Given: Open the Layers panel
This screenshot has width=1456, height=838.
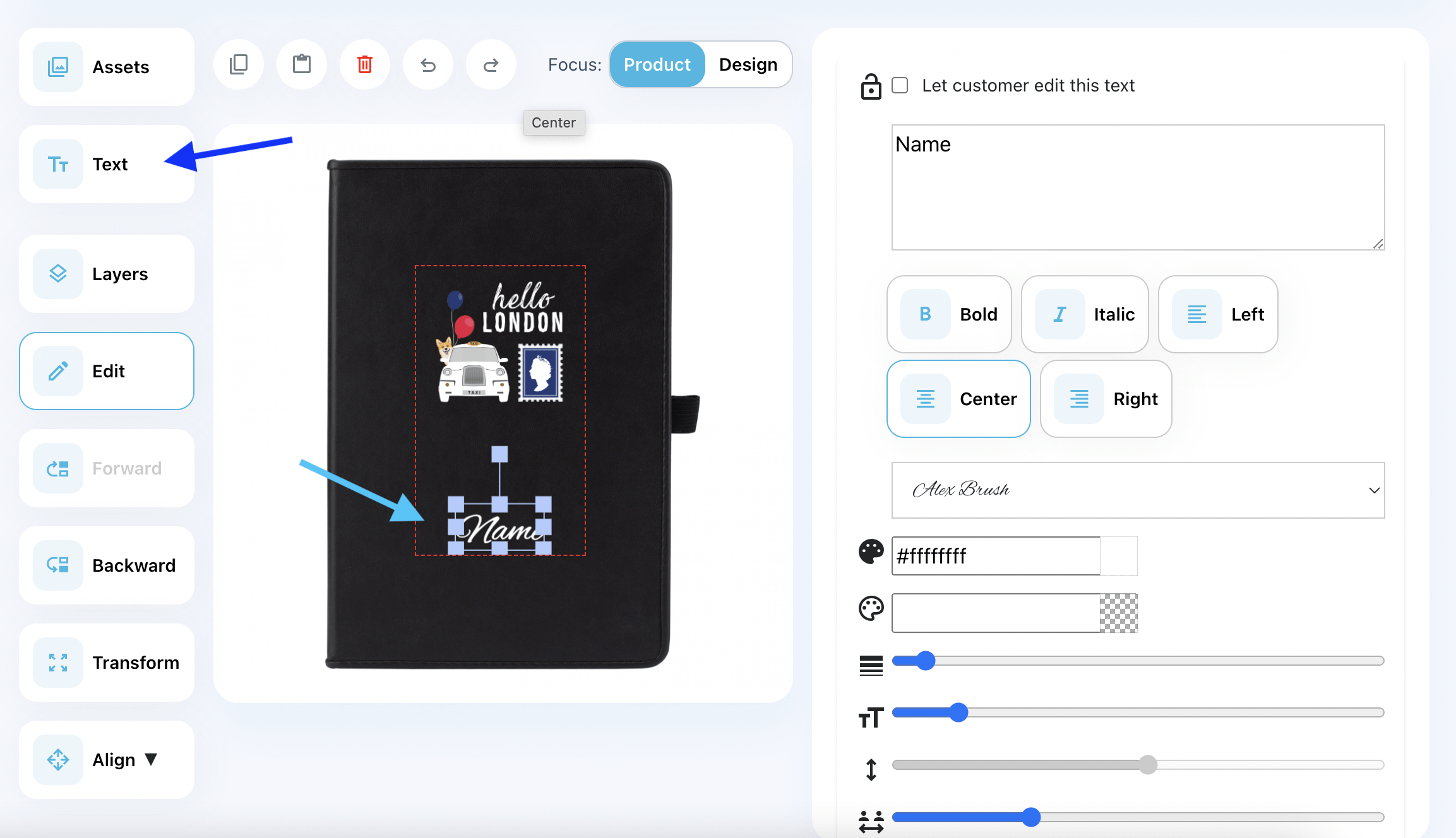Looking at the screenshot, I should 107,274.
